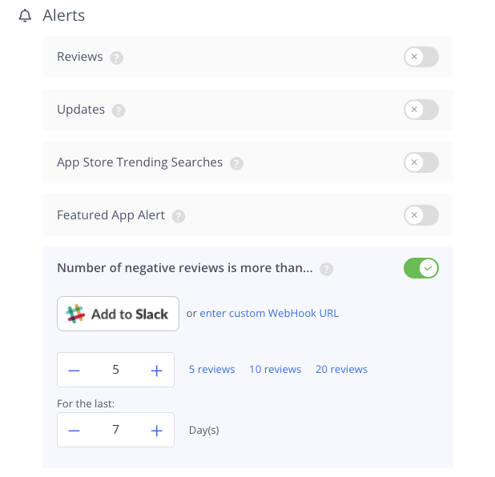Pick the 20 reviews preset
The height and width of the screenshot is (477, 495).
341,369
